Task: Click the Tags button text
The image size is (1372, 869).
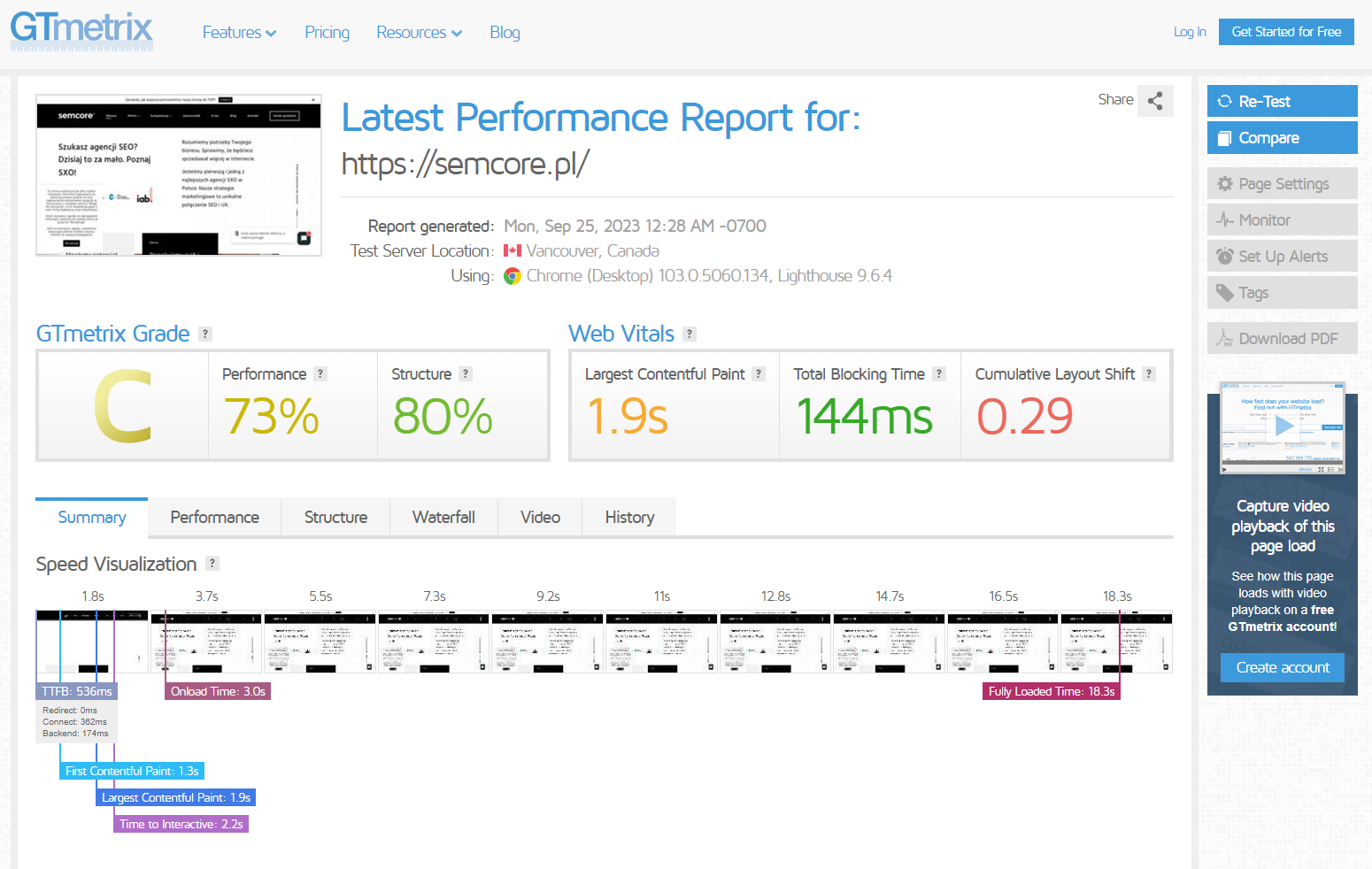Action: click(x=1253, y=292)
